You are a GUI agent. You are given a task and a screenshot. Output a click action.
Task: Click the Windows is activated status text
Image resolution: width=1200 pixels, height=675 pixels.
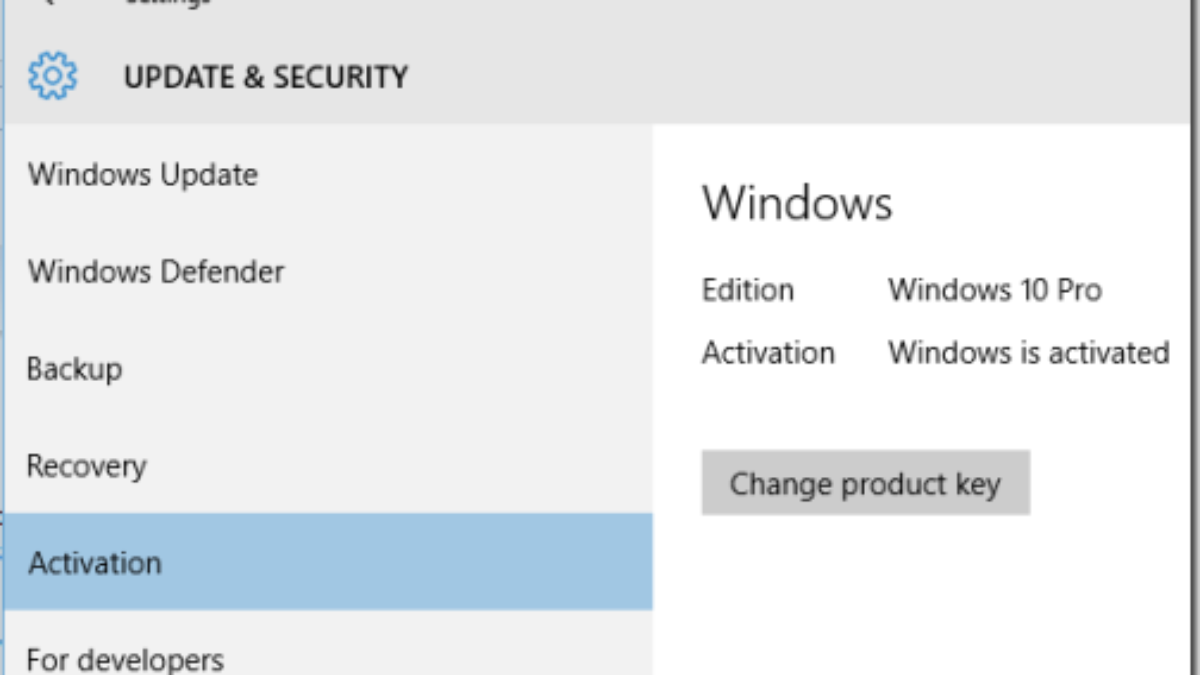[1029, 353]
